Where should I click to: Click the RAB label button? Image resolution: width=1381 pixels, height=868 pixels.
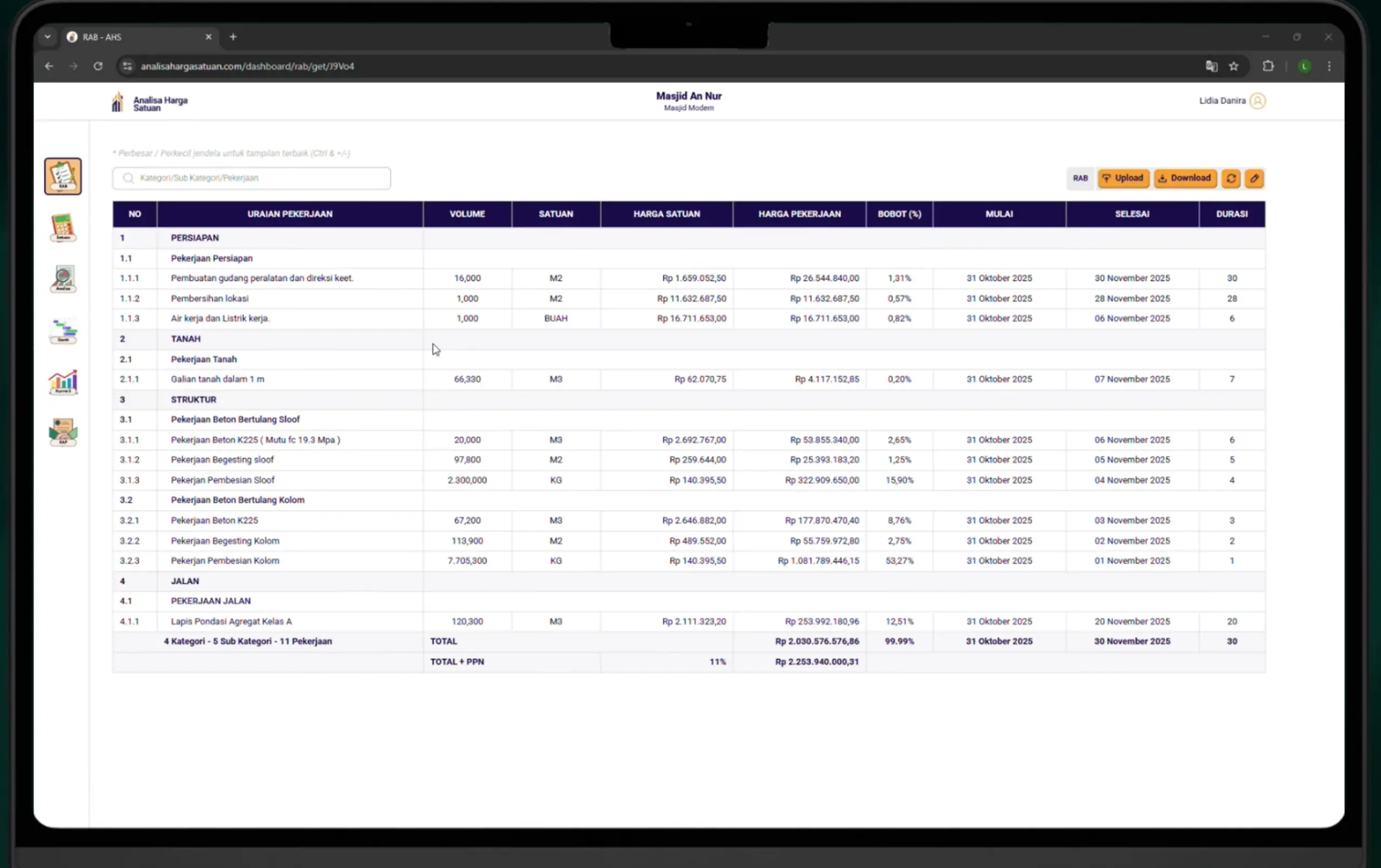[1080, 178]
